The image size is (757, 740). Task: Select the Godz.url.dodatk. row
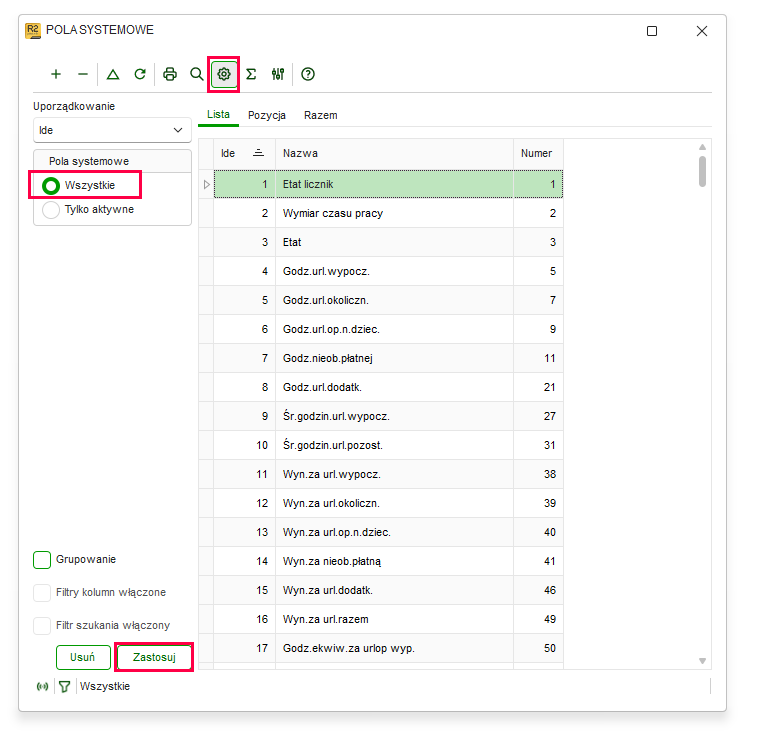[388, 387]
